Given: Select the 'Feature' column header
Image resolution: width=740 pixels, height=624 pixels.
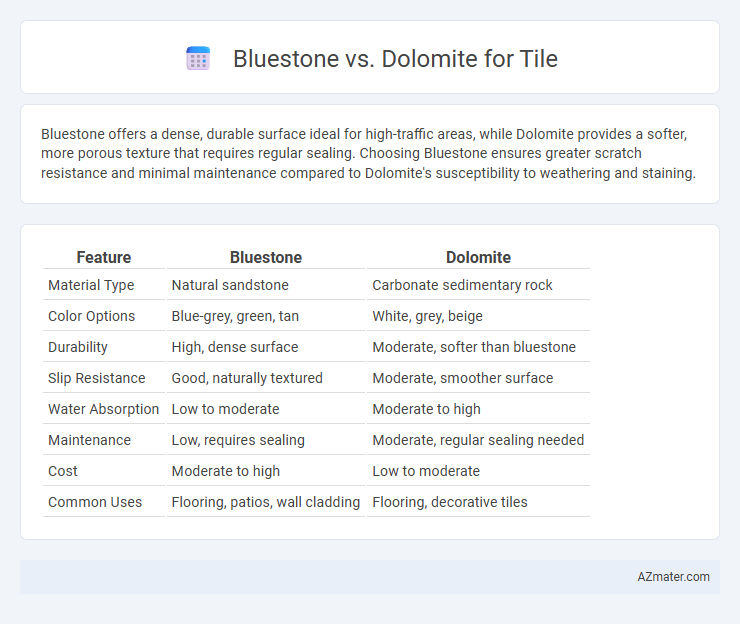Looking at the screenshot, I should 104,257.
